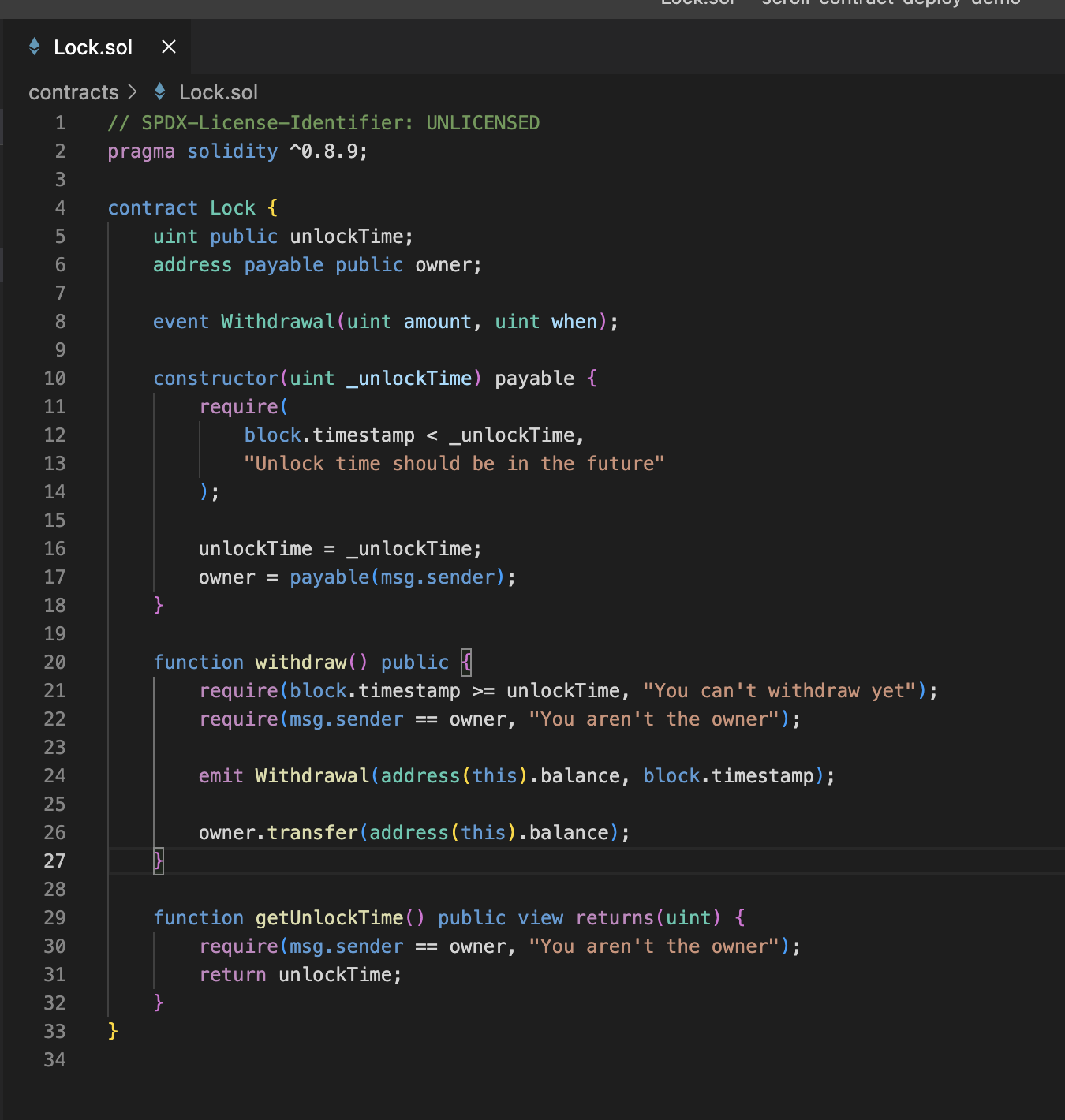Click the 'pragma' keyword

[x=141, y=151]
